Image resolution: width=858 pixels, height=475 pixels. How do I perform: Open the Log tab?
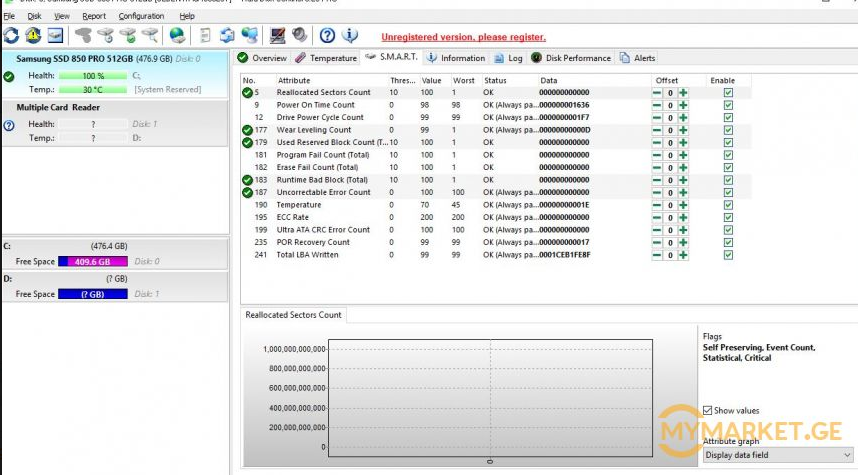click(508, 58)
